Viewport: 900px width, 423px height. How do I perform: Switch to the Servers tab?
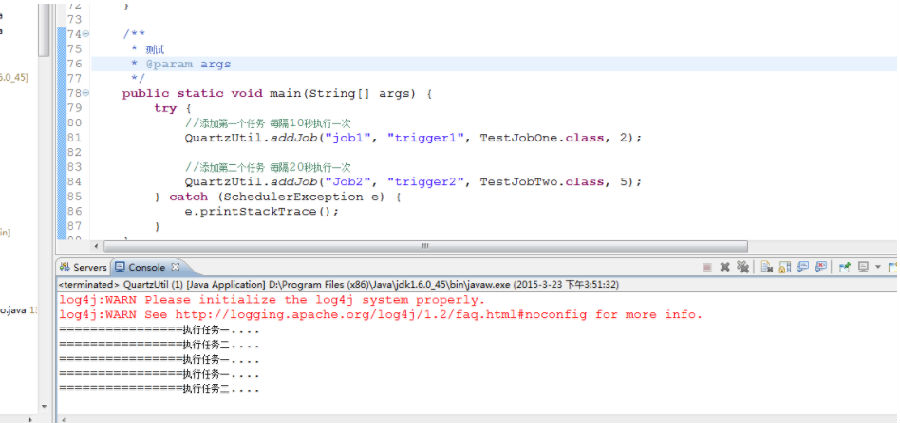[x=83, y=267]
